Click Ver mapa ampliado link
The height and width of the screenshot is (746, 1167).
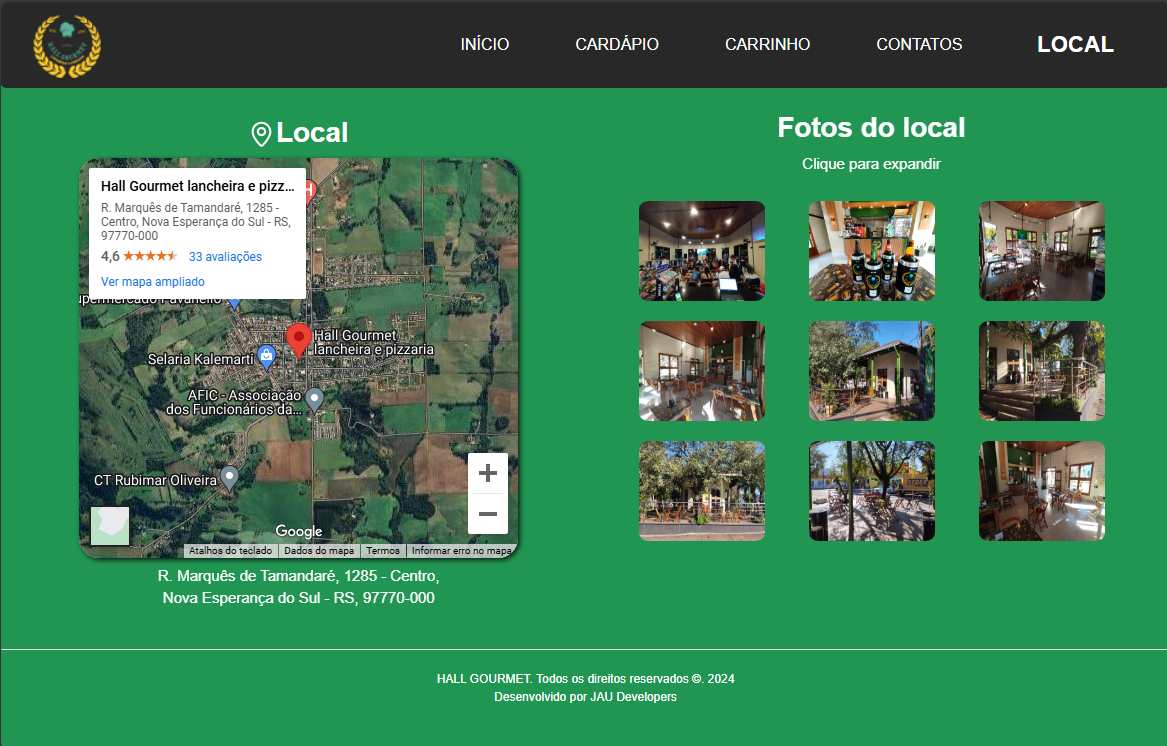153,281
